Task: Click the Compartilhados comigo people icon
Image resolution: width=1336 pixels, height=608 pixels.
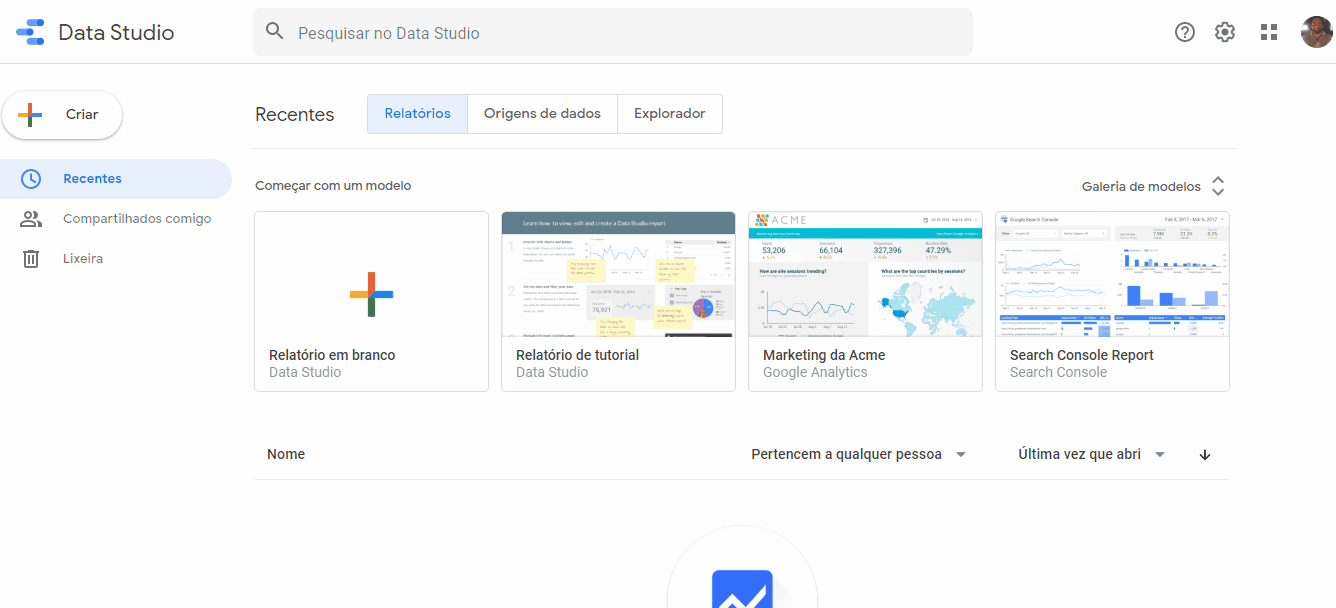Action: (x=31, y=219)
